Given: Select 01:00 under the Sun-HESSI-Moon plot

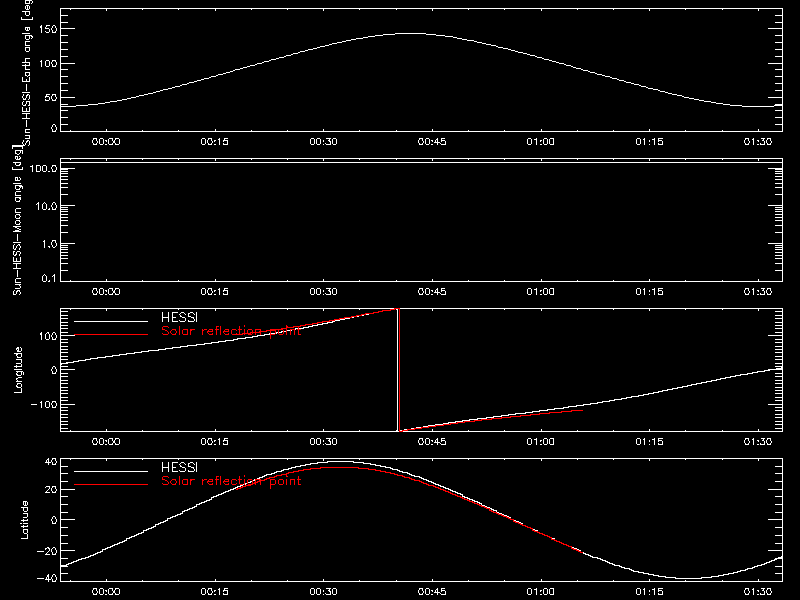Looking at the screenshot, I should pyautogui.click(x=541, y=292).
